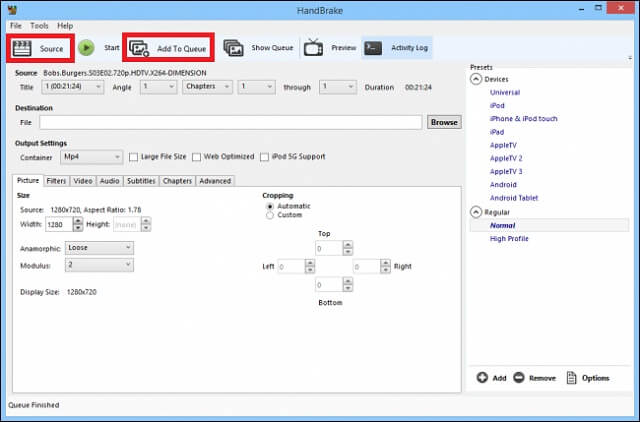Switch to the Video tab

83,181
